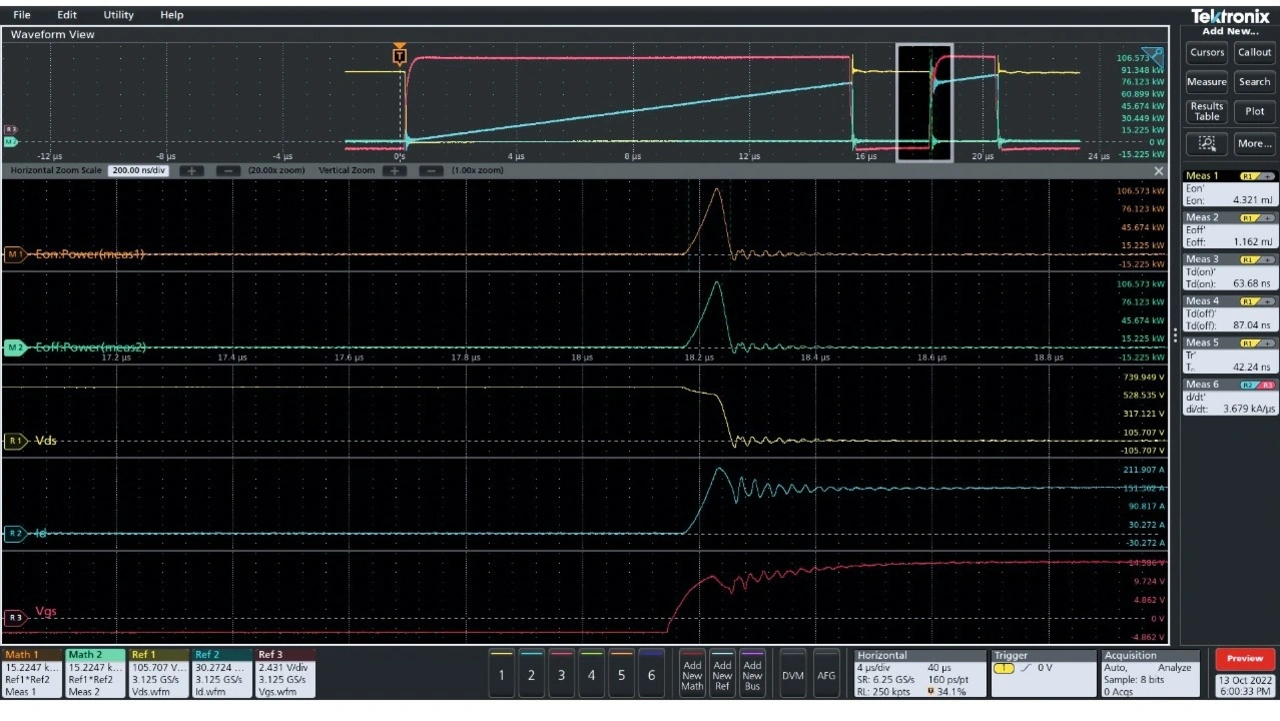Open the Meas 1 Eon badge
Image resolution: width=1280 pixels, height=721 pixels.
pyautogui.click(x=1230, y=188)
